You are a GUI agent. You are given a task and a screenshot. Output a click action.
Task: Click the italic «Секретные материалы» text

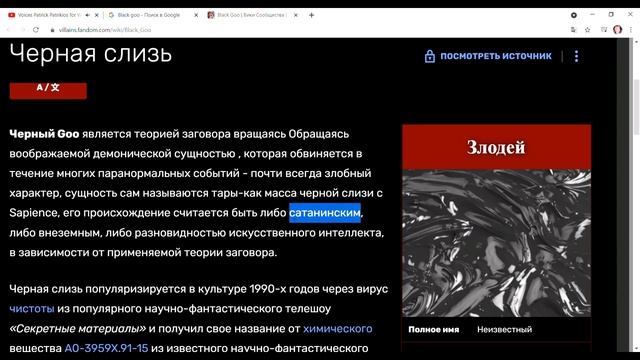pyautogui.click(x=78, y=329)
